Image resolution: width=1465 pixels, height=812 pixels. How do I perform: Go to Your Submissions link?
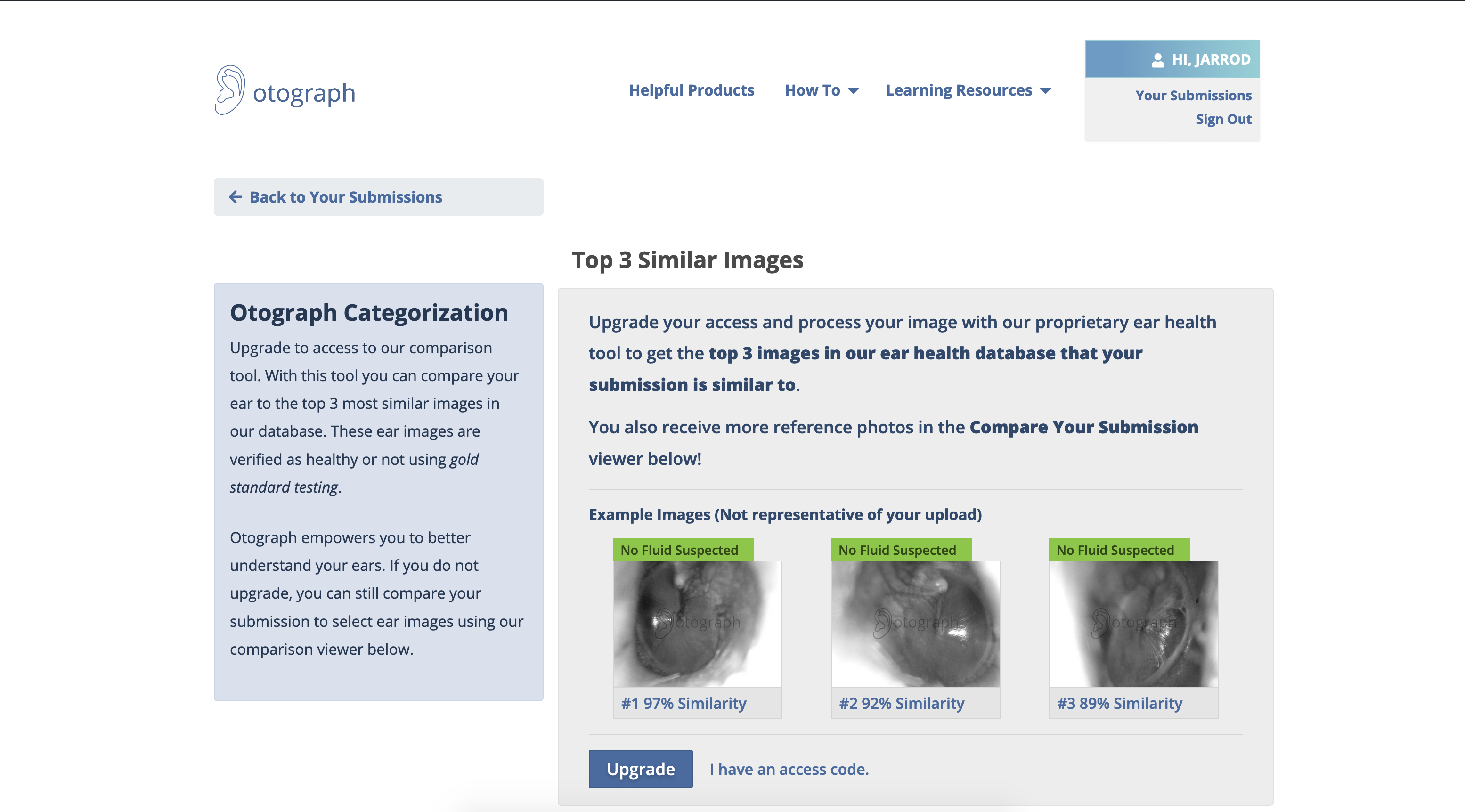click(x=1193, y=96)
